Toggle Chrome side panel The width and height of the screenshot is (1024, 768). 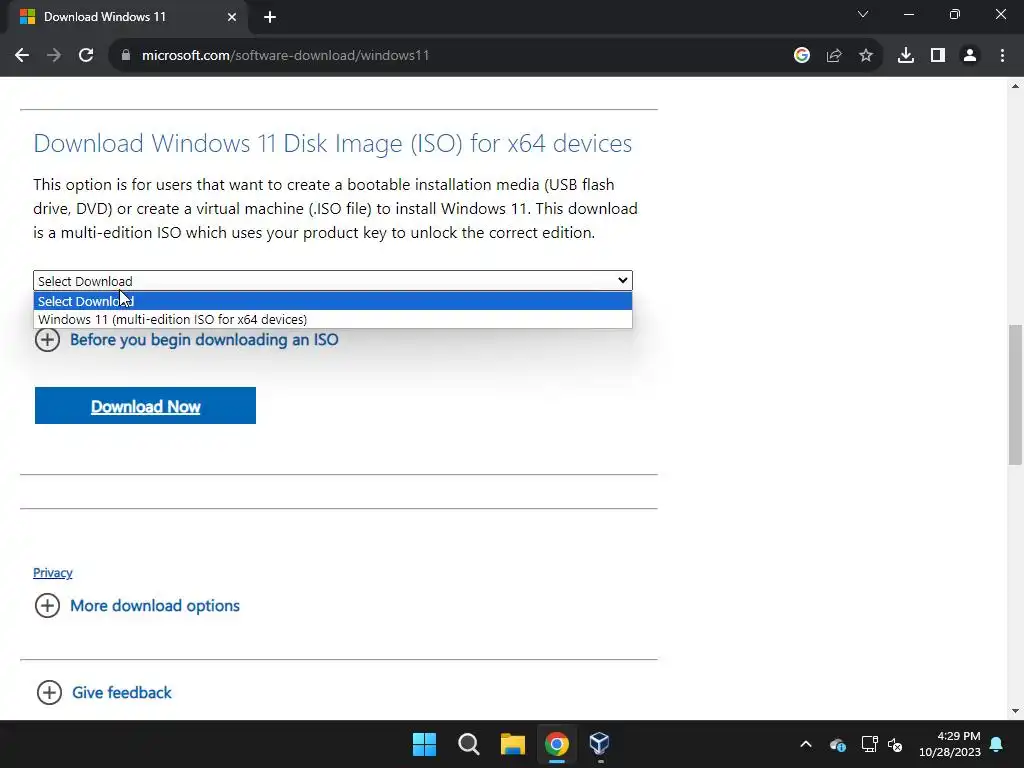tap(938, 56)
